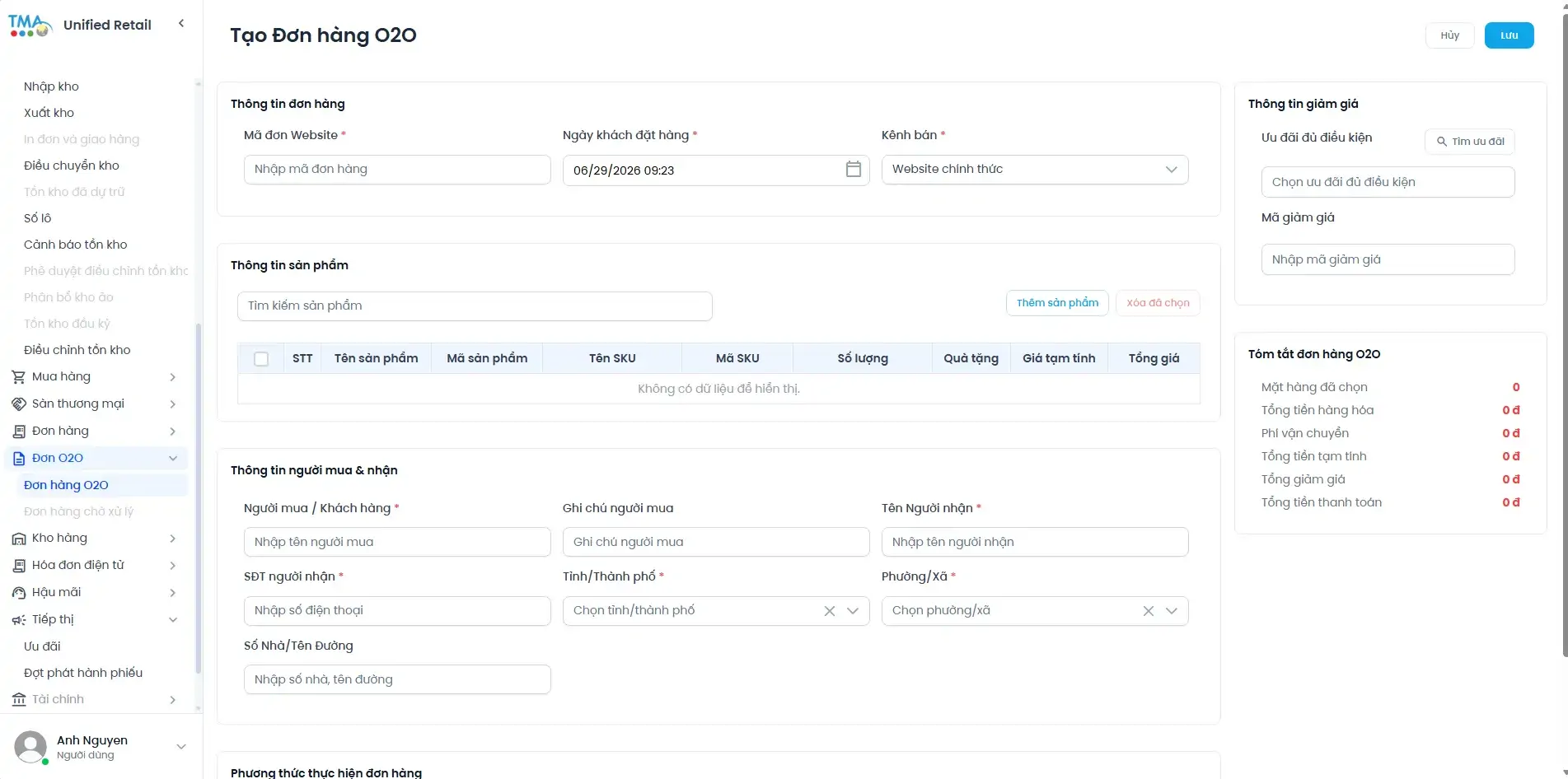Focus the Mã đơn Website input
This screenshot has height=779, width=1568.
397,170
